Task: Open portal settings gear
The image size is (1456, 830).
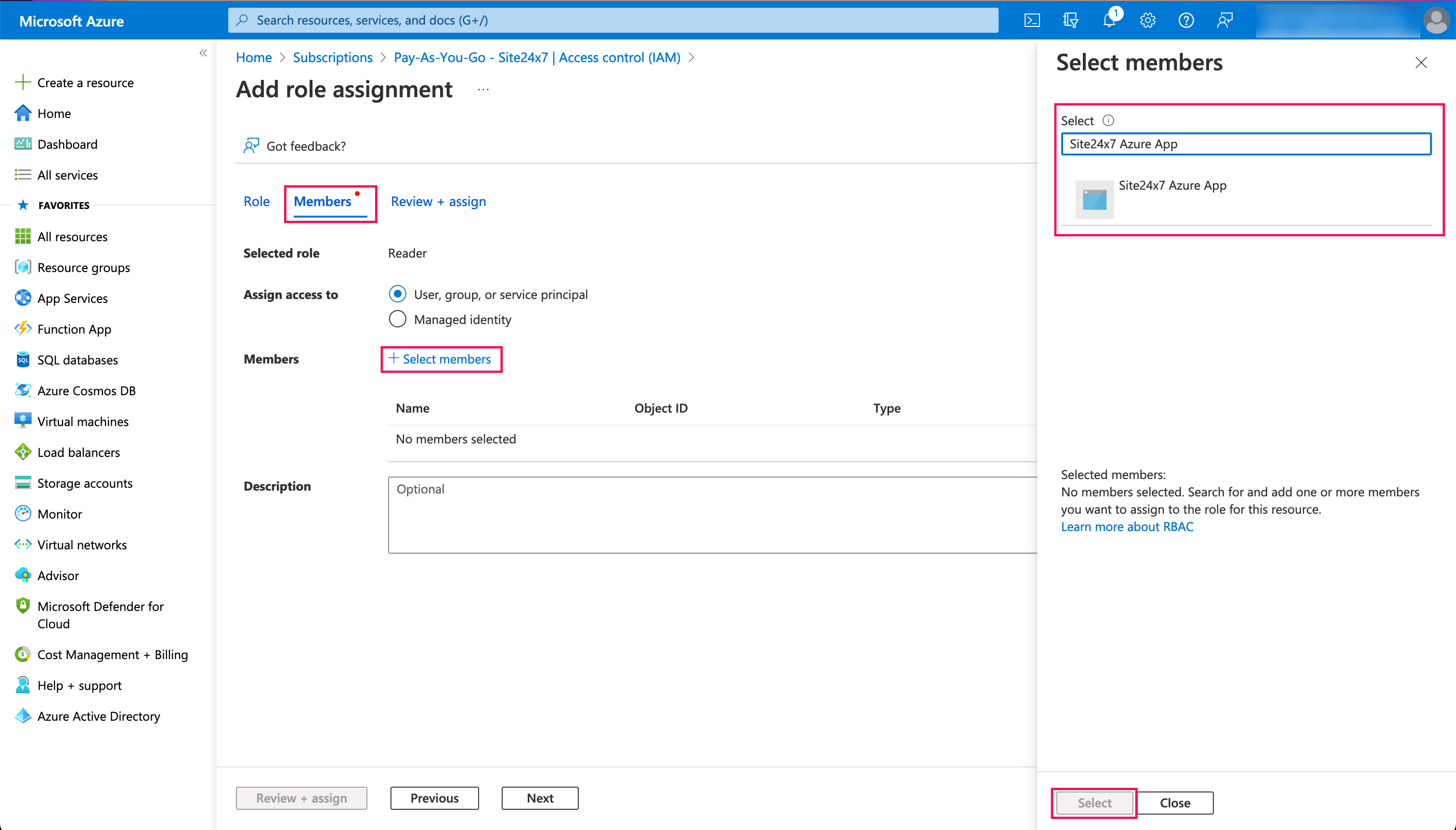Action: [1147, 20]
